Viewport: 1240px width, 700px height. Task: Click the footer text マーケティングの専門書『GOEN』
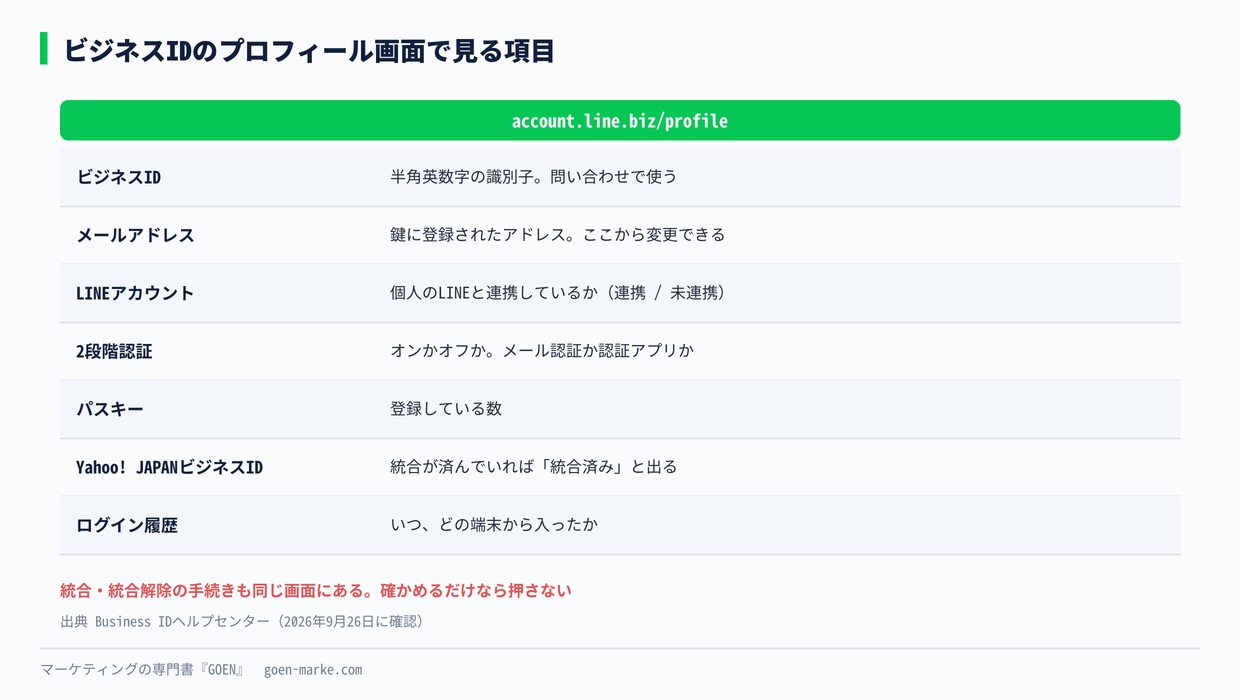(142, 669)
